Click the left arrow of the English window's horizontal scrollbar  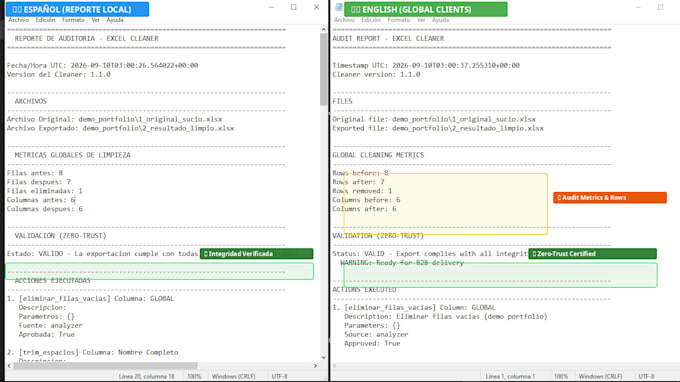(335, 366)
